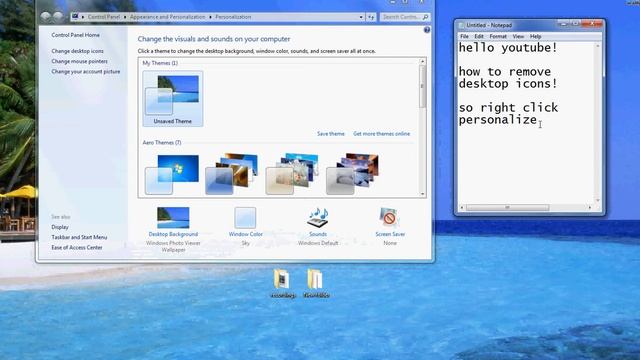Click Save theme link
The image size is (640, 360).
click(x=331, y=134)
